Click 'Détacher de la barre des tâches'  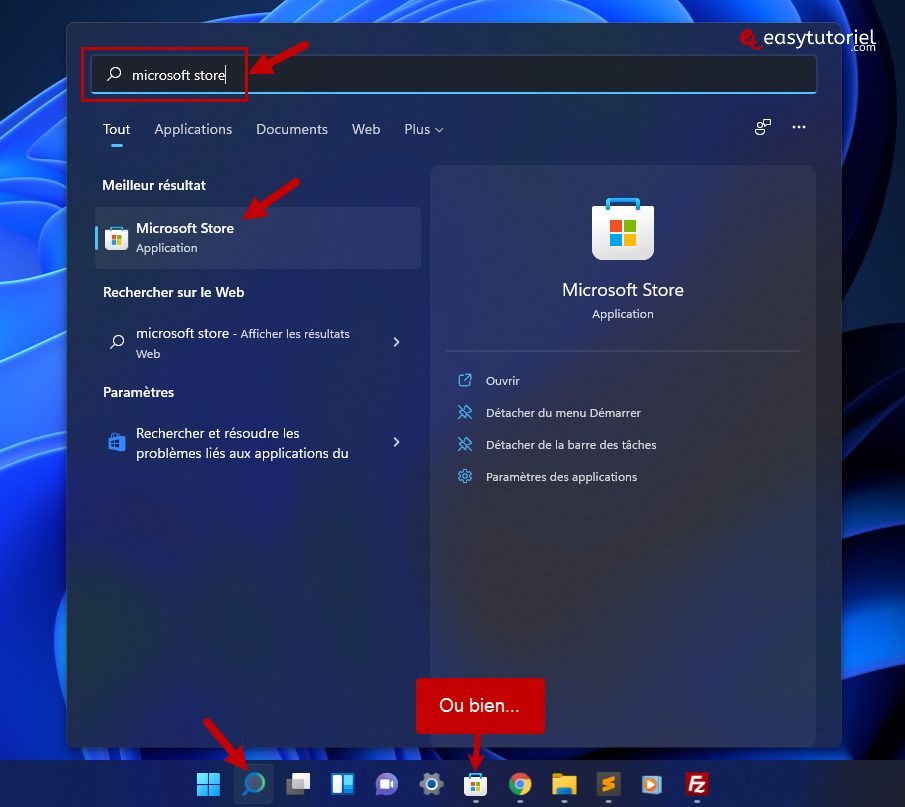pos(571,445)
